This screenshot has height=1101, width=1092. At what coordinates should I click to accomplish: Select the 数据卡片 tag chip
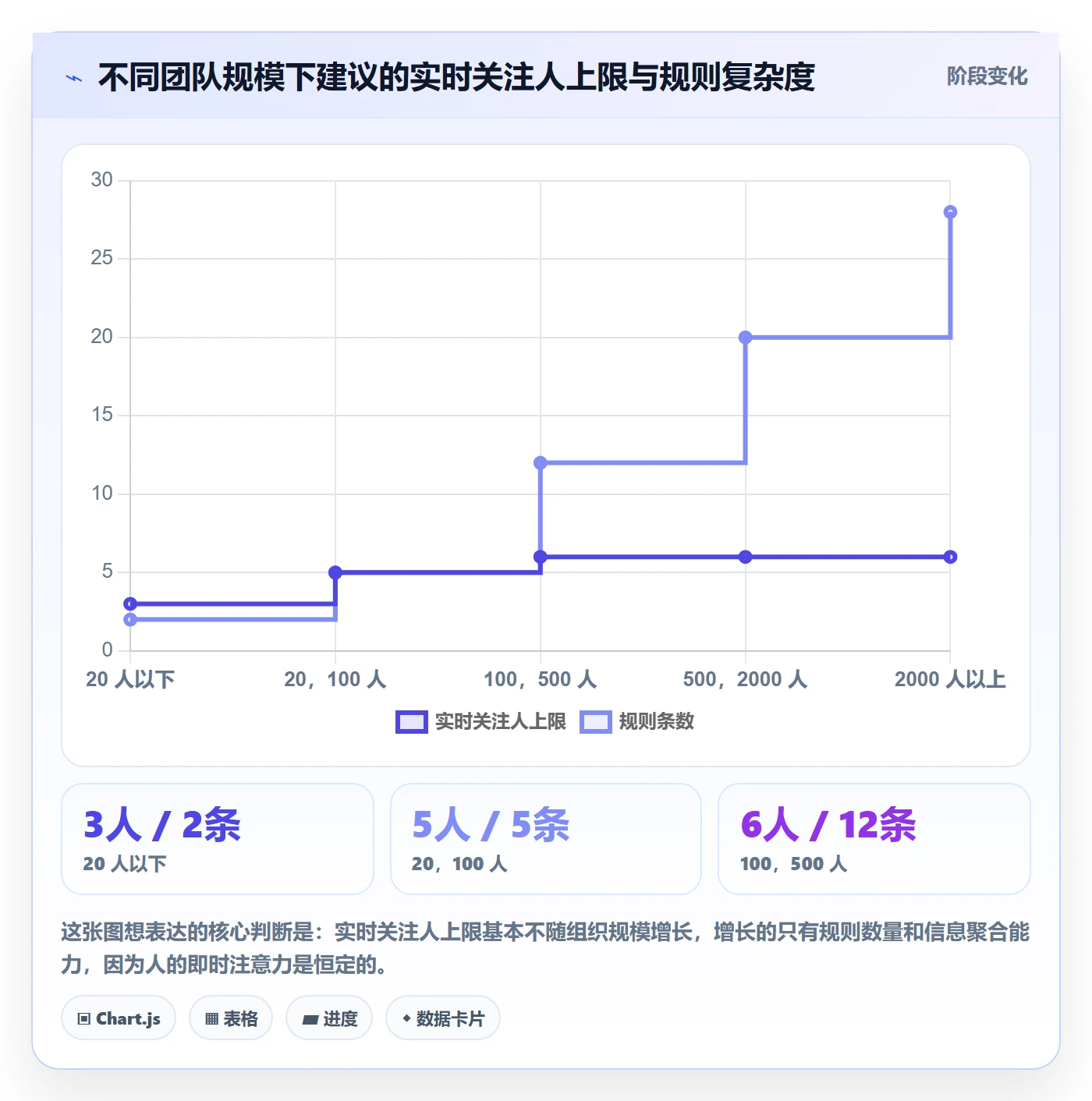click(x=443, y=1018)
